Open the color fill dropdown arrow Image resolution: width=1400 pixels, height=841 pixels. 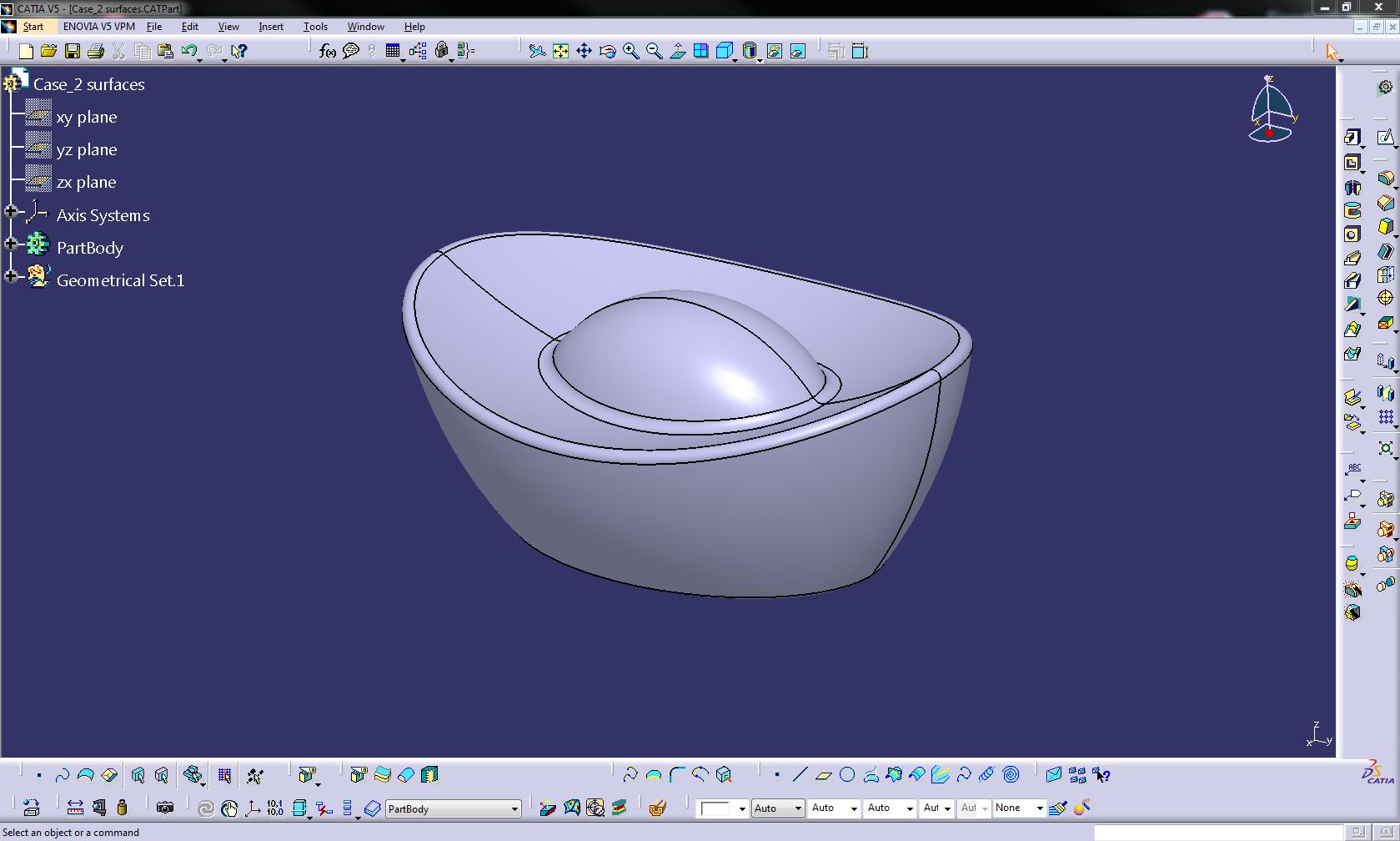coord(741,808)
